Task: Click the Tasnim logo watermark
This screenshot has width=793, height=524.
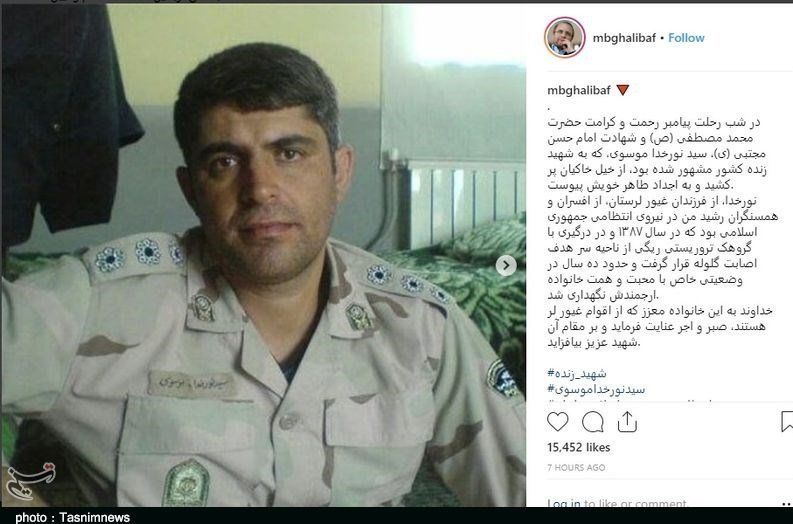Action: click(30, 482)
